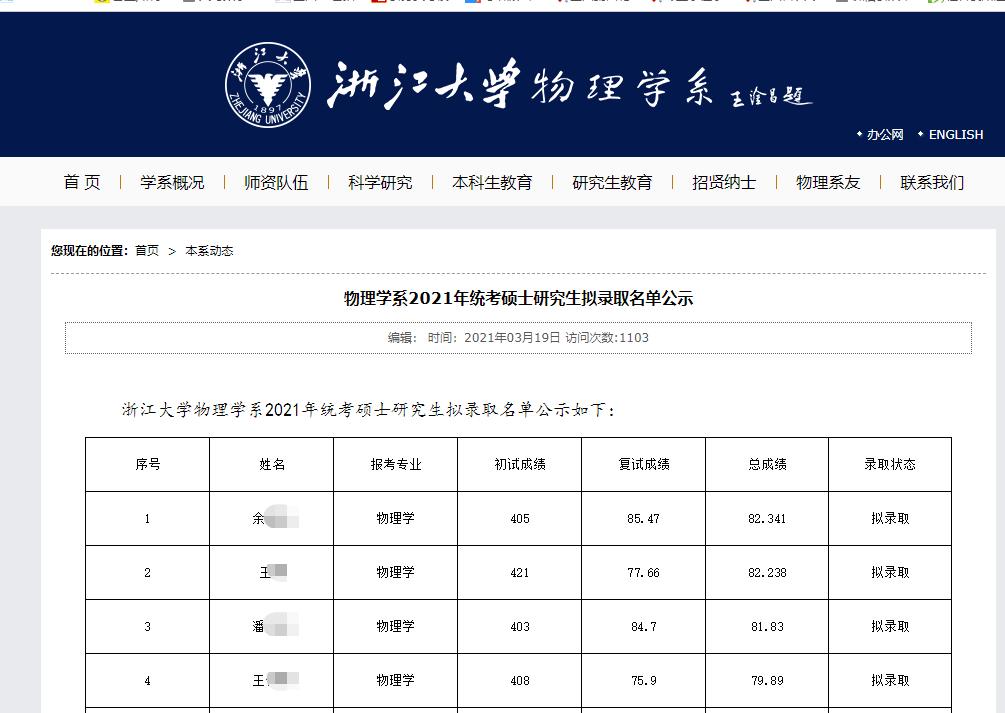
Task: Select 科学研究 in navigation bar
Action: pyautogui.click(x=380, y=182)
